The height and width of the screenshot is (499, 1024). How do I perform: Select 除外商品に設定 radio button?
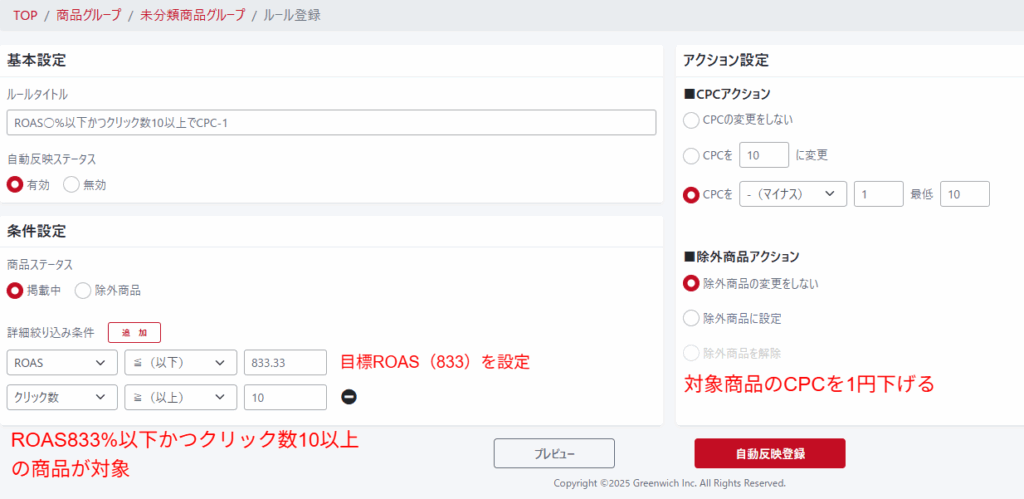click(690, 318)
